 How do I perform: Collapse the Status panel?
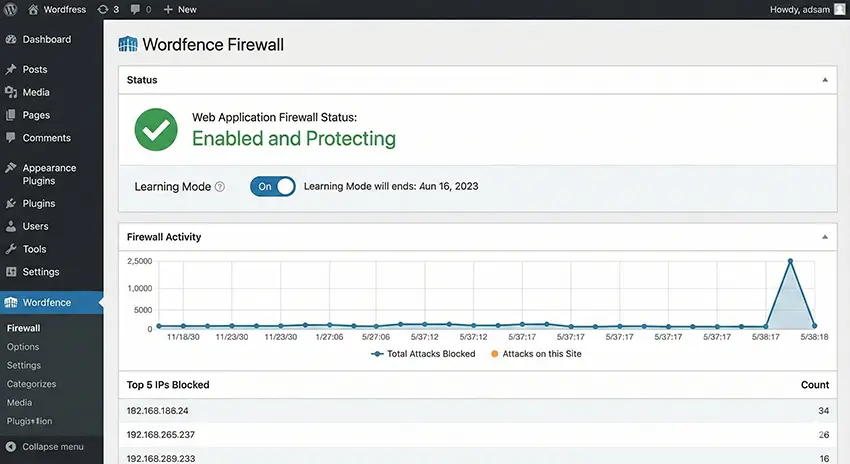pyautogui.click(x=825, y=80)
